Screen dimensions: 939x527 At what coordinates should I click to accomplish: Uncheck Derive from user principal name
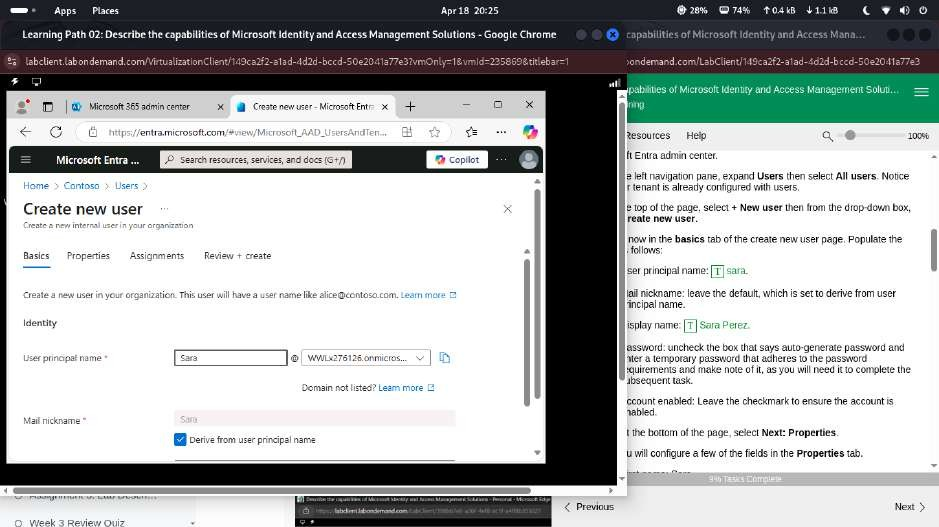click(x=180, y=439)
